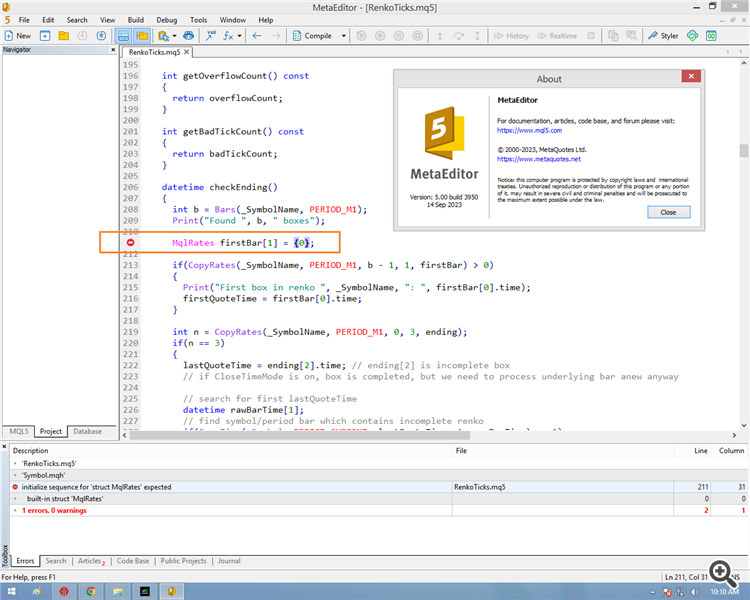
Task: Open the Edit menu
Action: [48, 20]
